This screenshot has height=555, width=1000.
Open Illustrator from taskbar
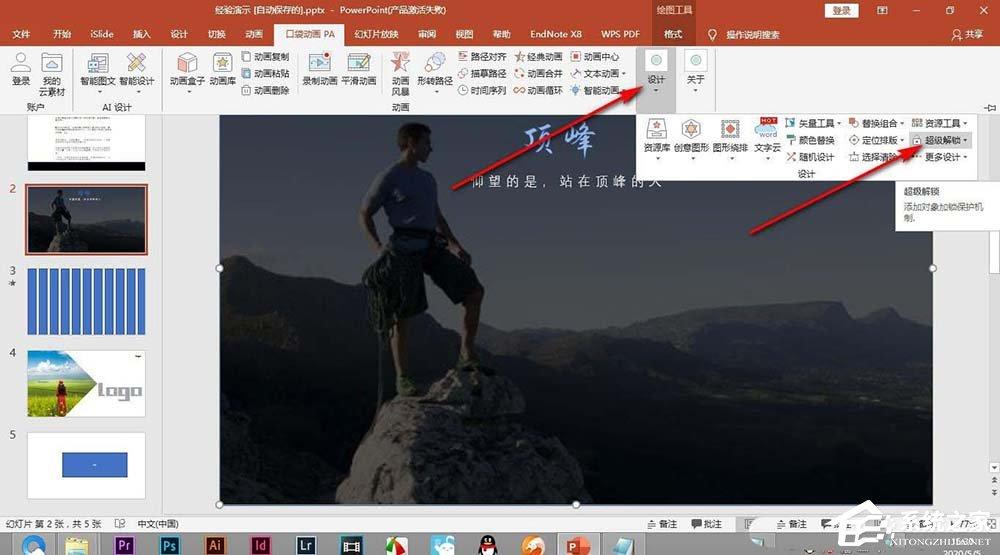[215, 545]
